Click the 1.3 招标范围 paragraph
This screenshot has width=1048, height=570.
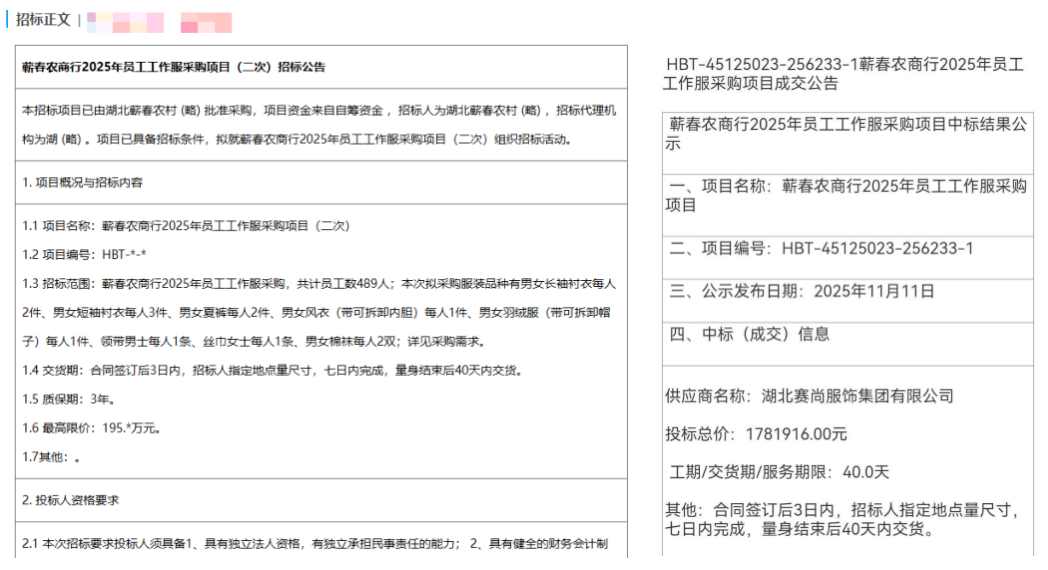320,313
